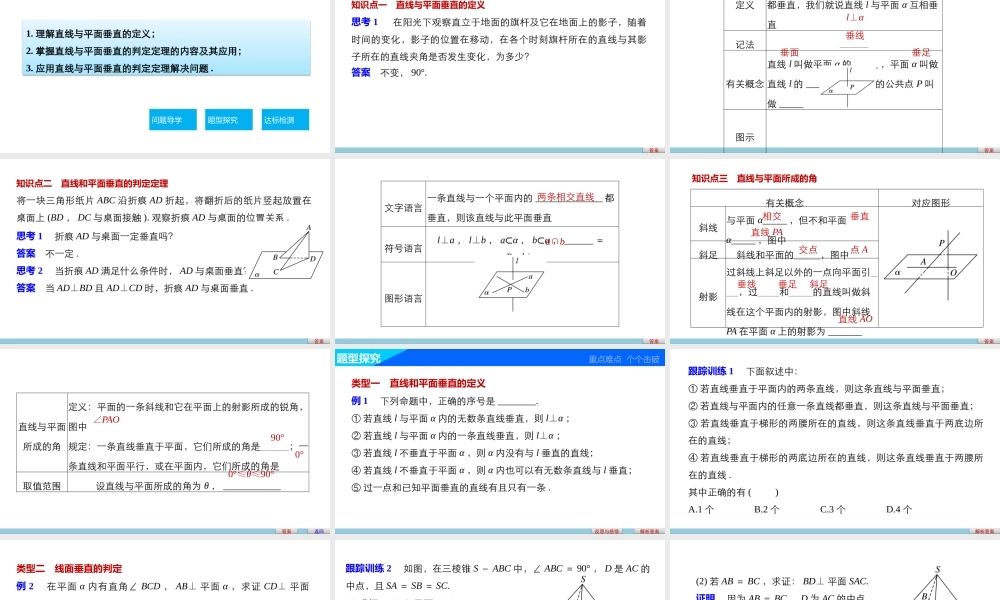Click the 类型一 直线和平面垂直的定义 heading
The height and width of the screenshot is (600, 1000).
tap(418, 383)
